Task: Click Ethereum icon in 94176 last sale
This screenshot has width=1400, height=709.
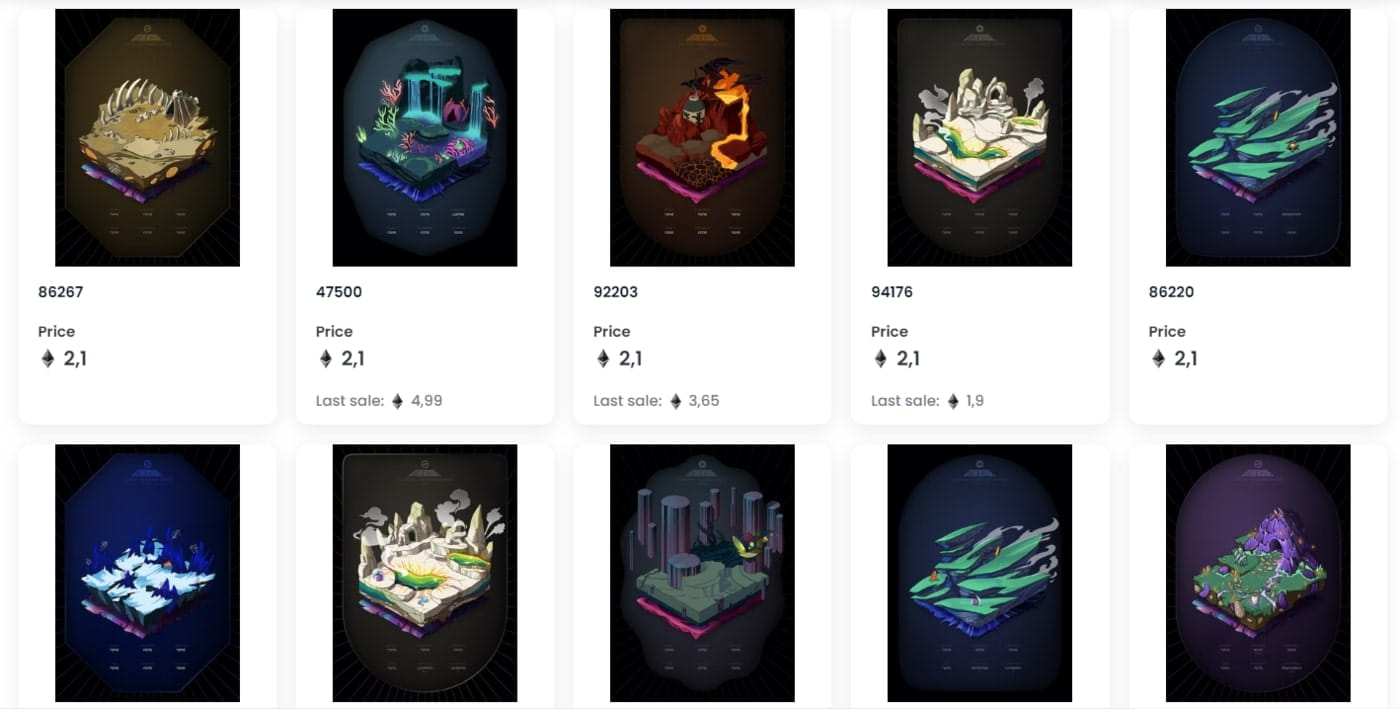Action: 953,401
